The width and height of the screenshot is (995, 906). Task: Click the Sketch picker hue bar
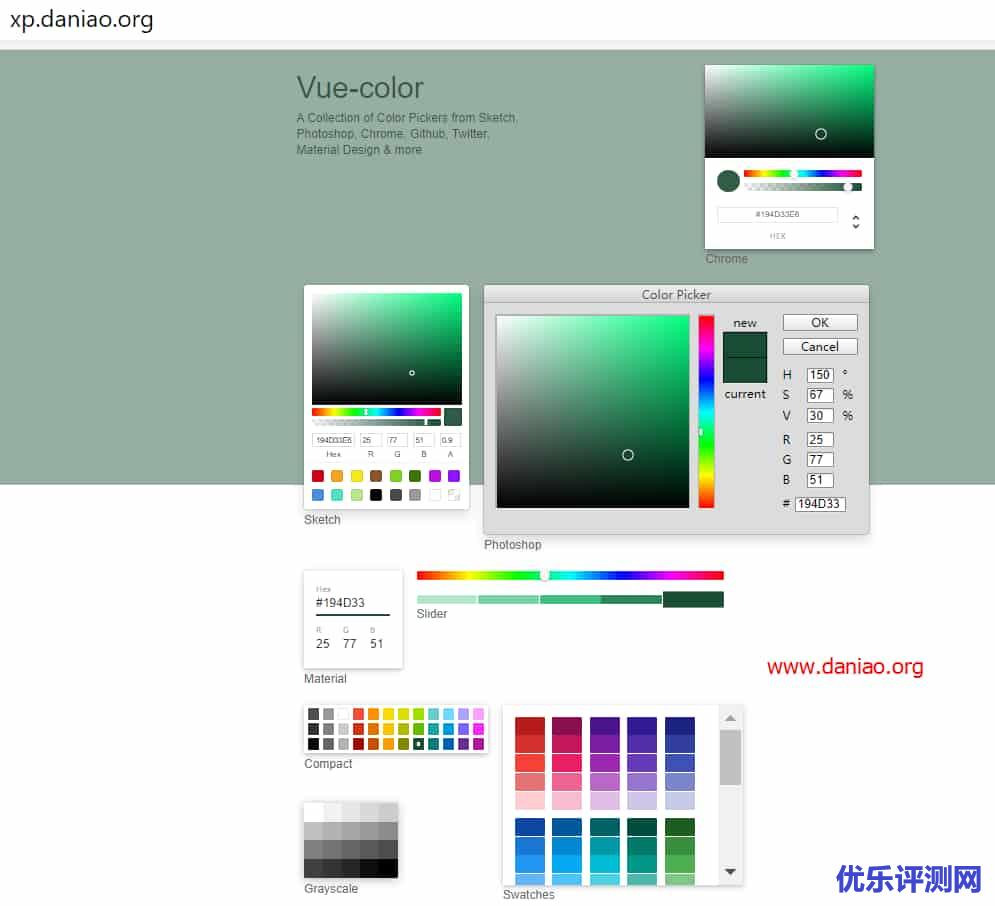click(x=376, y=412)
